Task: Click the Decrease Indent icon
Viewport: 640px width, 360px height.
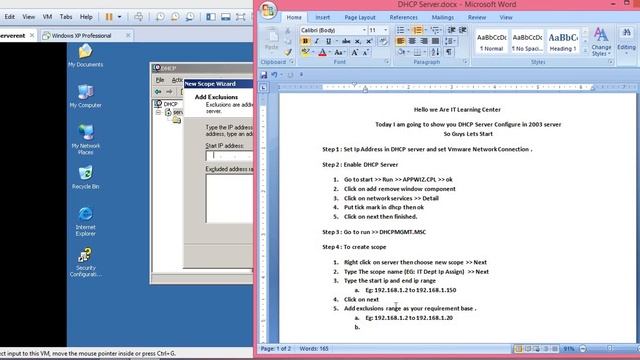Action: (x=451, y=30)
